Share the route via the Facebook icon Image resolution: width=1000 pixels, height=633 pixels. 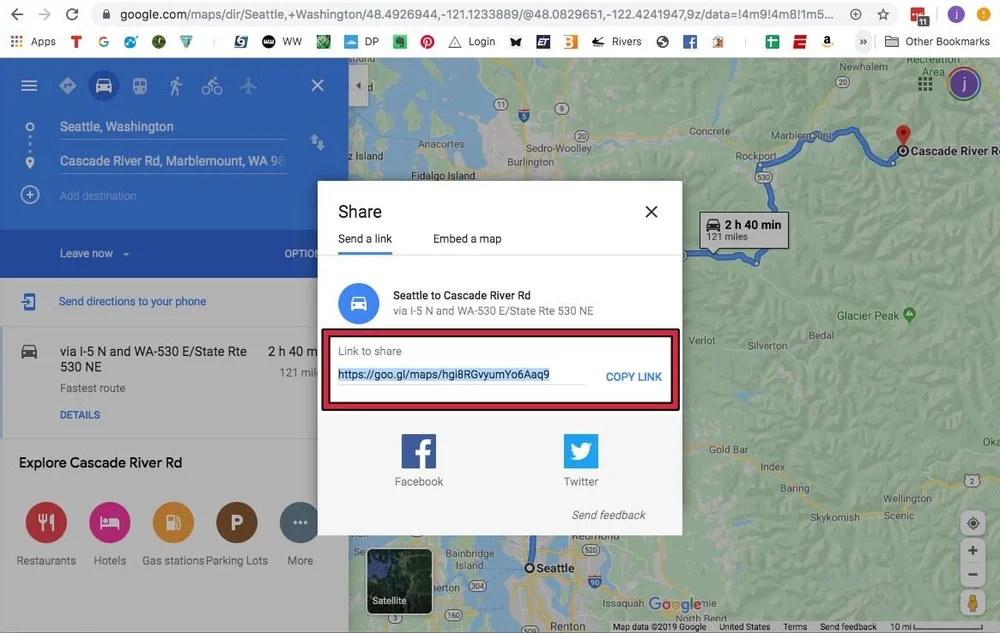pyautogui.click(x=418, y=451)
